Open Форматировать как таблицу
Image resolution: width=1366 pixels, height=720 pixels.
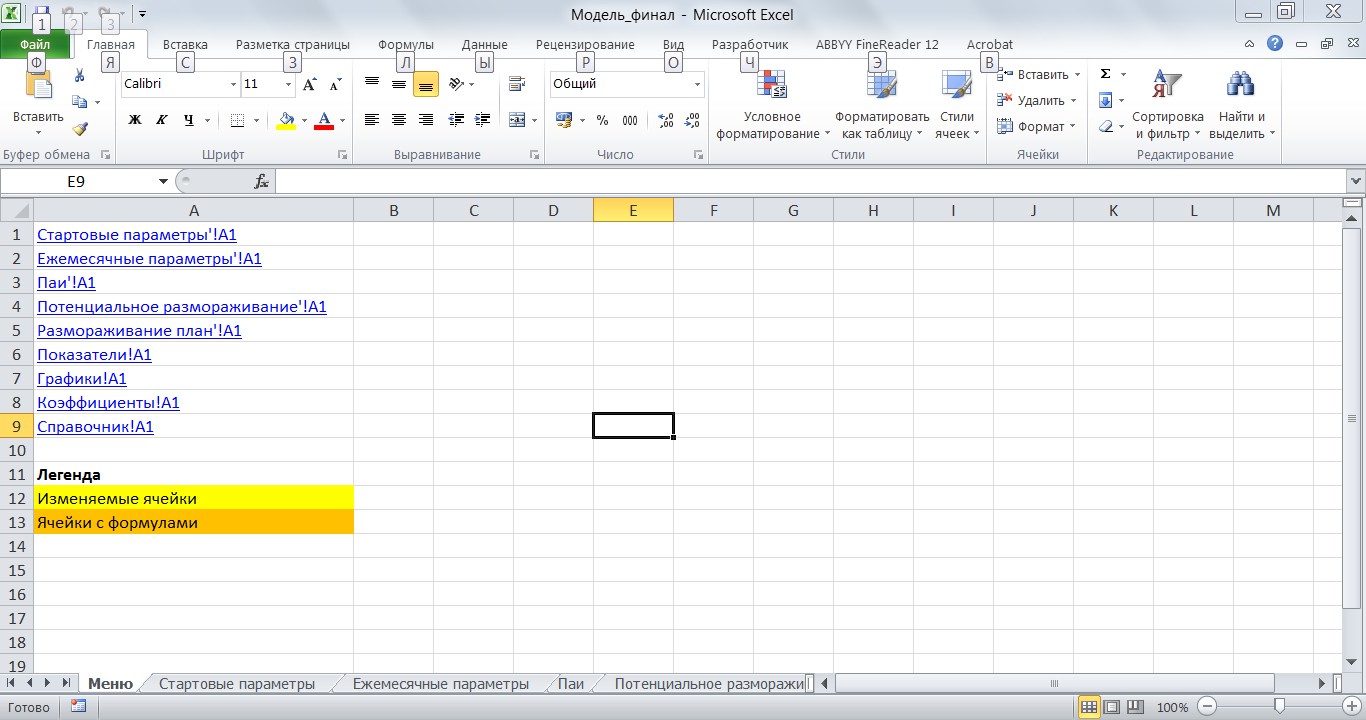tap(883, 104)
